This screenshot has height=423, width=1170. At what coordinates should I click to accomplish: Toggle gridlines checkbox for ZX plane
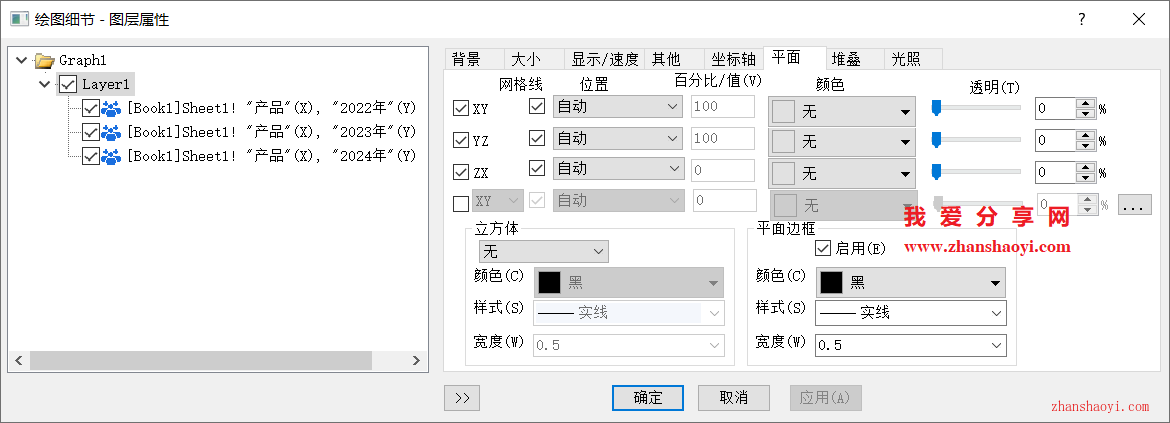coord(536,169)
